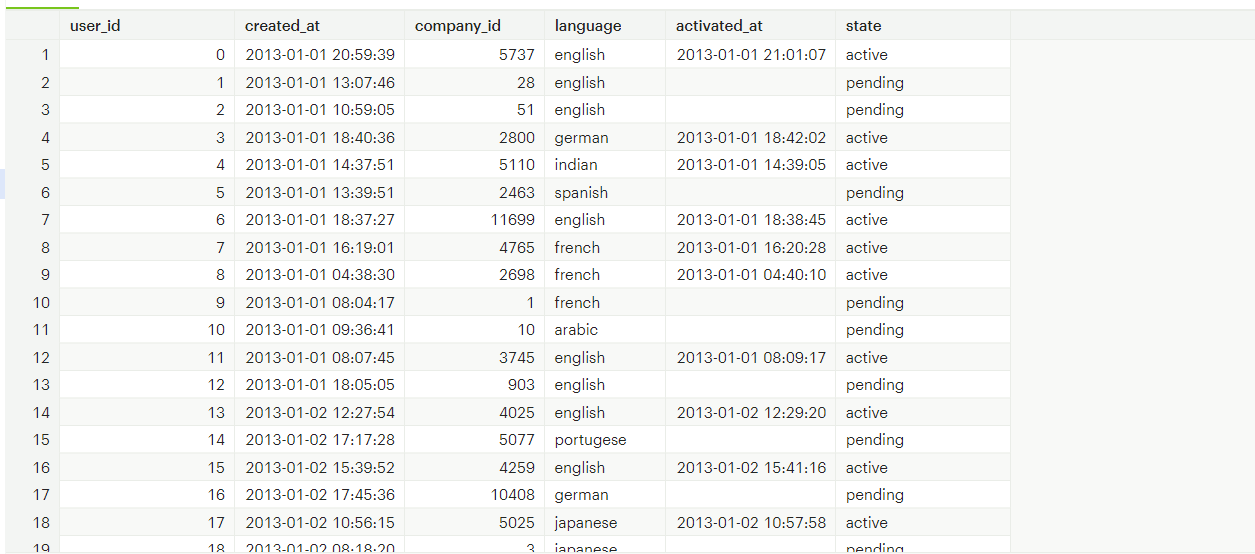1255x554 pixels.
Task: Click activated_at cell 2013-01-01 18:42:02
Action: coord(751,137)
